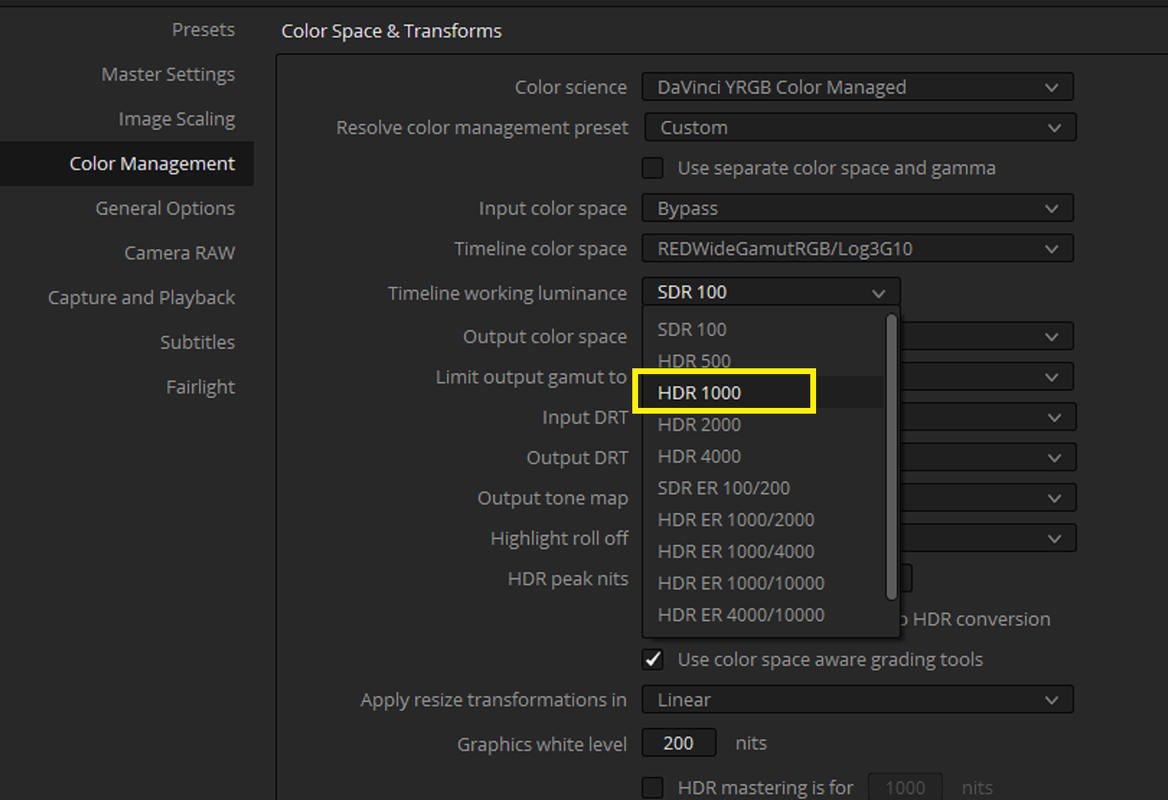The image size is (1168, 800).
Task: Enable the HDR mastering is for checkbox
Action: pos(653,787)
